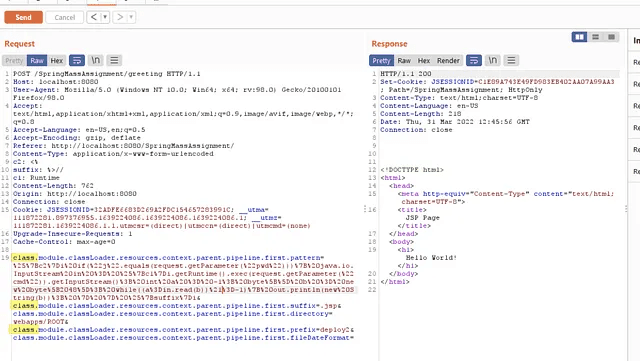
Task: Click the Referer header line
Action: pos(124,146)
